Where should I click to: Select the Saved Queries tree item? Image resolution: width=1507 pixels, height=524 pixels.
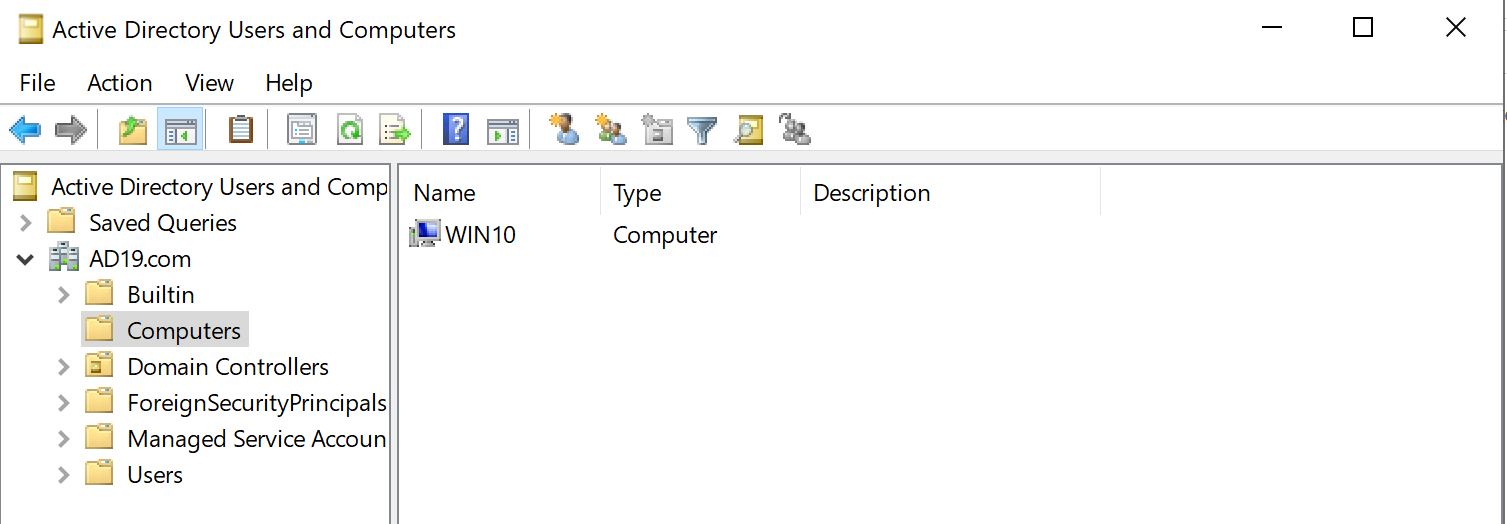163,223
